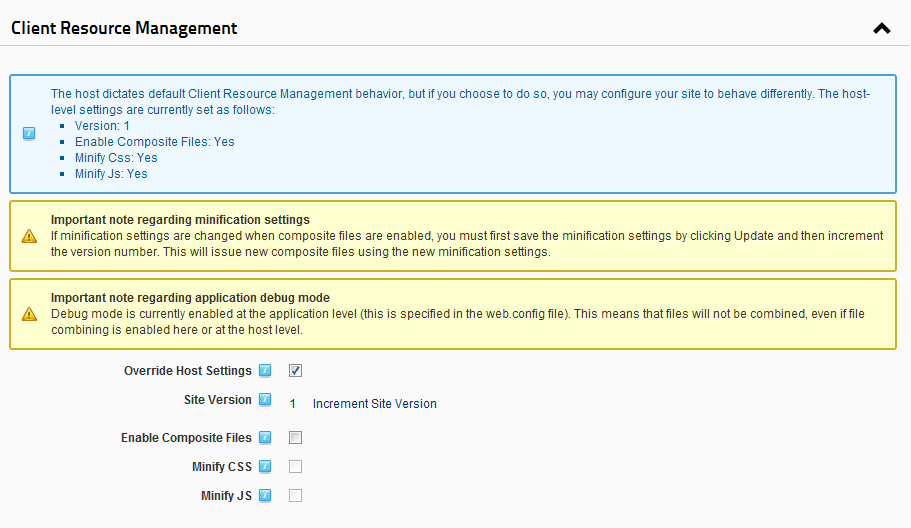Click the Enable Composite Files label text
The width and height of the screenshot is (911, 528).
186,438
